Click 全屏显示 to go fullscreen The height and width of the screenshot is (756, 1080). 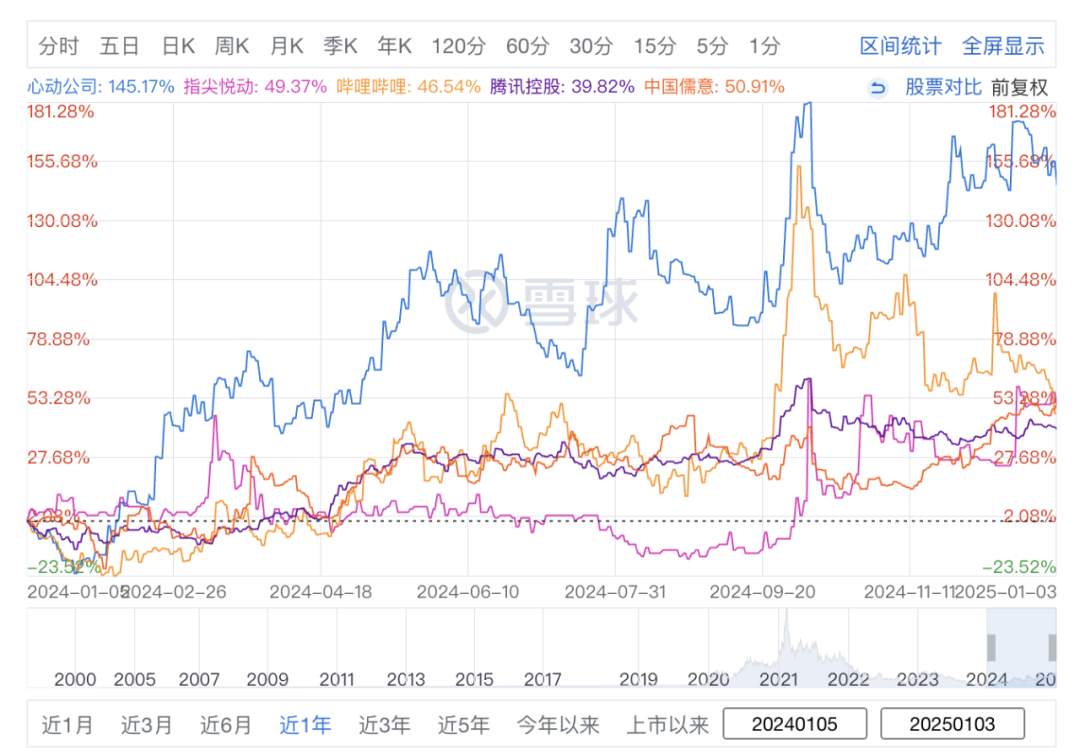tap(1003, 46)
